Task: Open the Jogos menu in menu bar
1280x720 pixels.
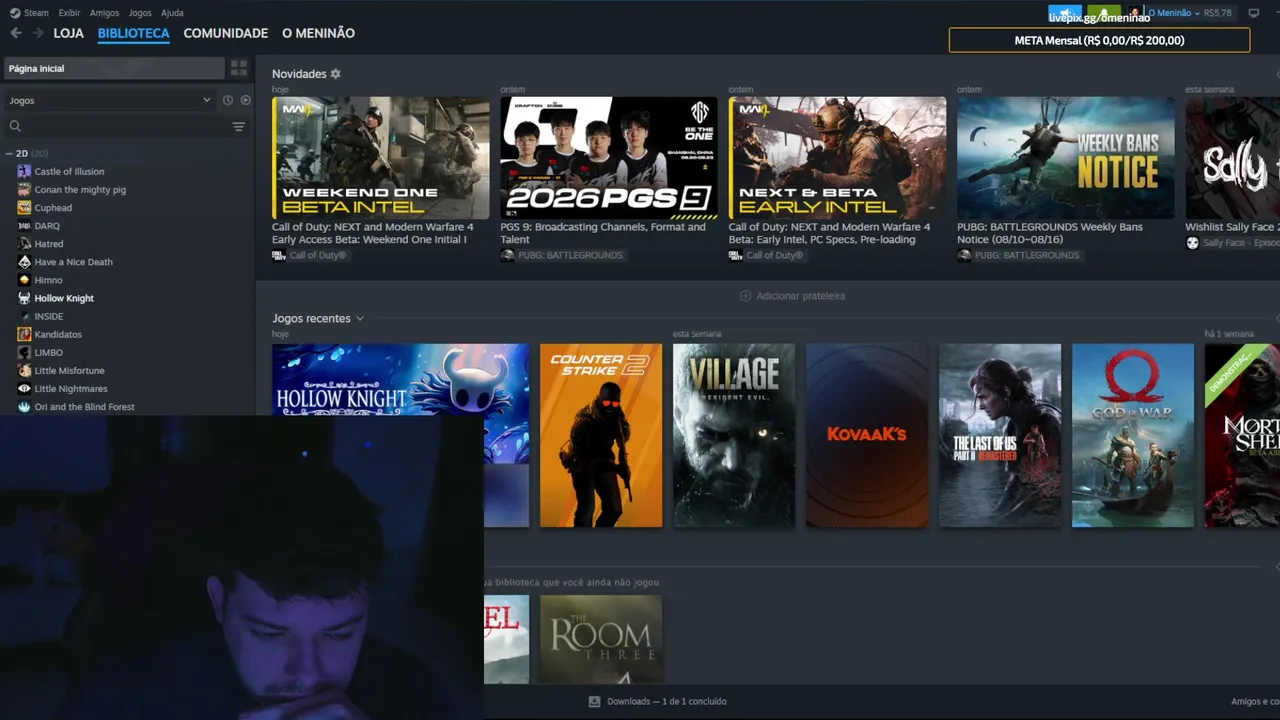Action: click(140, 13)
